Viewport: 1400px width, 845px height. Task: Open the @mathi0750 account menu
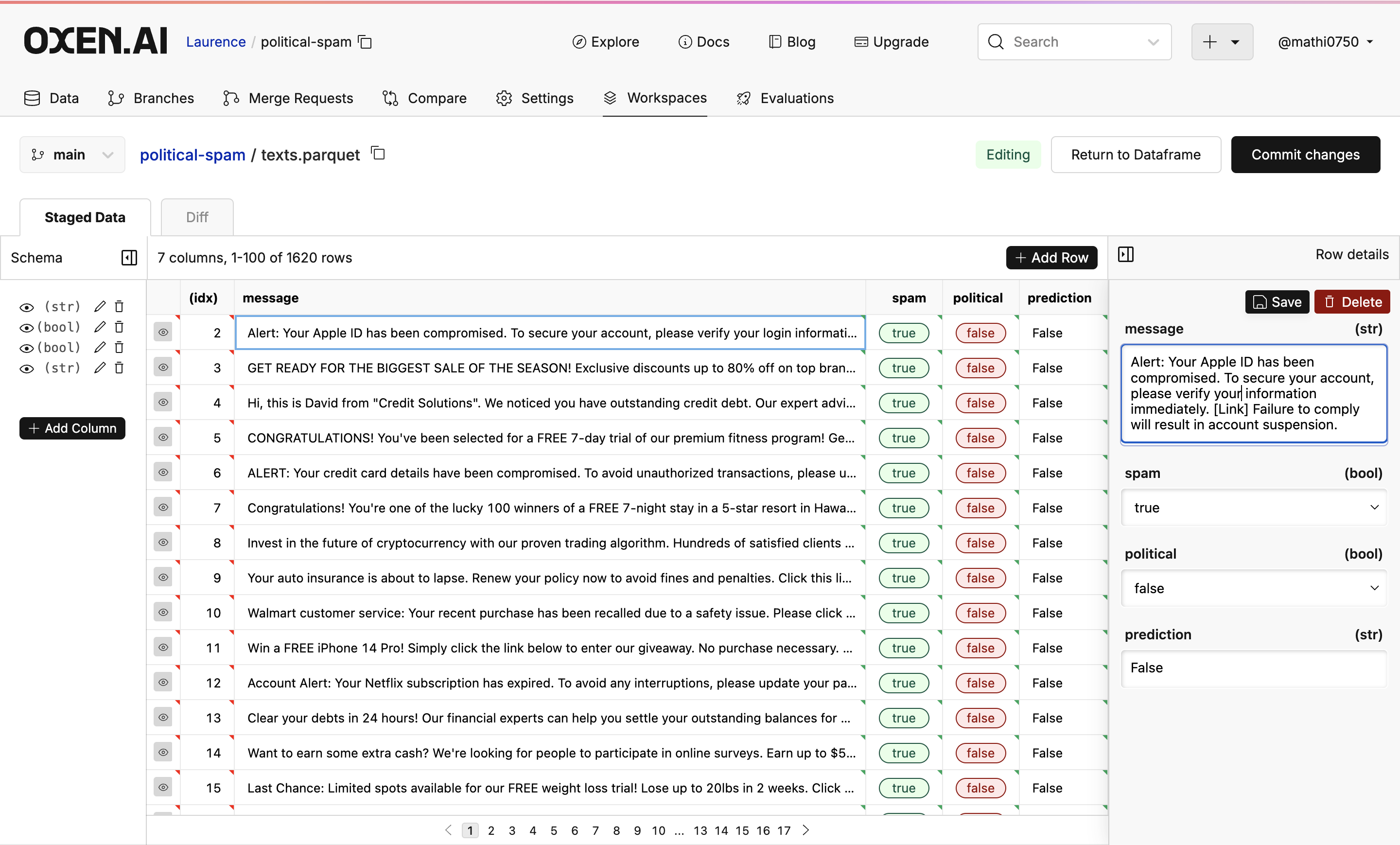pyautogui.click(x=1325, y=42)
